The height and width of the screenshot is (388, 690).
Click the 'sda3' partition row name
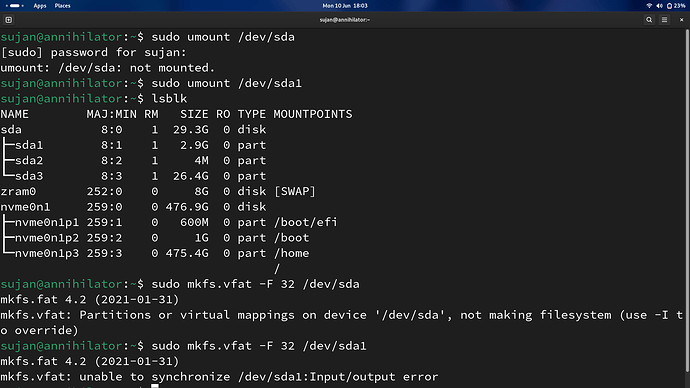[29, 176]
